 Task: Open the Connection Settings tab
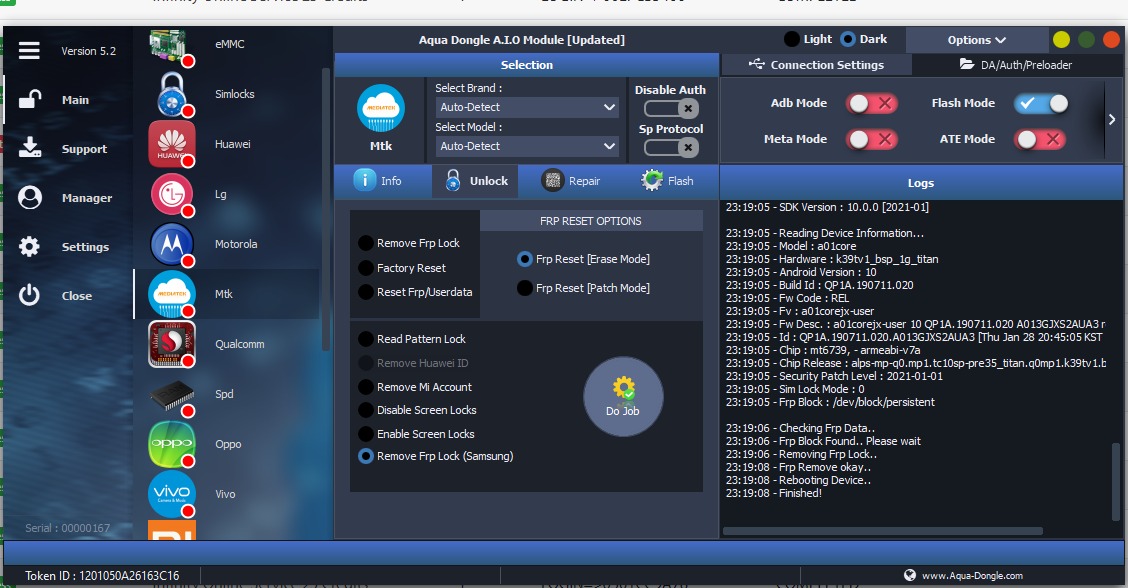(x=817, y=65)
